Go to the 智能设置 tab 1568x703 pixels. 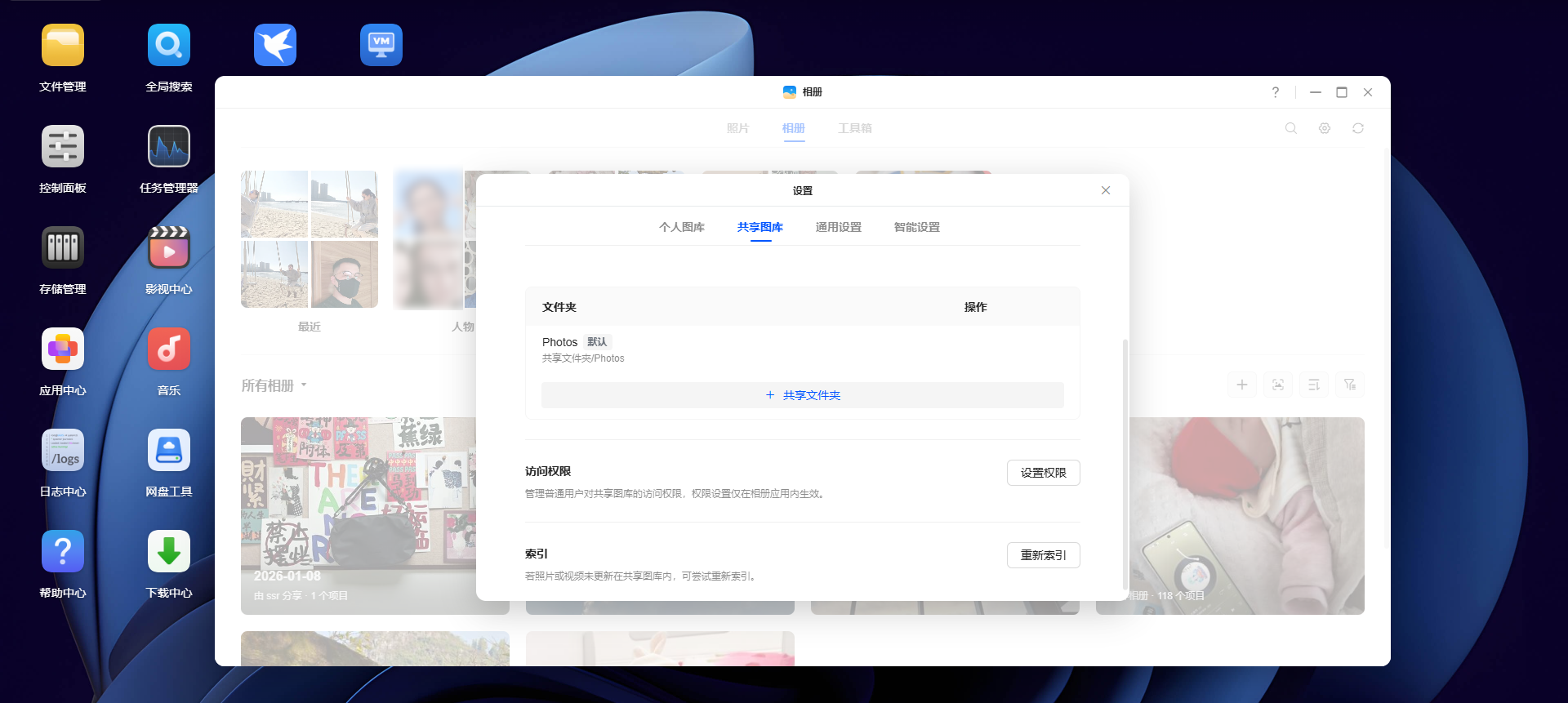pyautogui.click(x=917, y=227)
